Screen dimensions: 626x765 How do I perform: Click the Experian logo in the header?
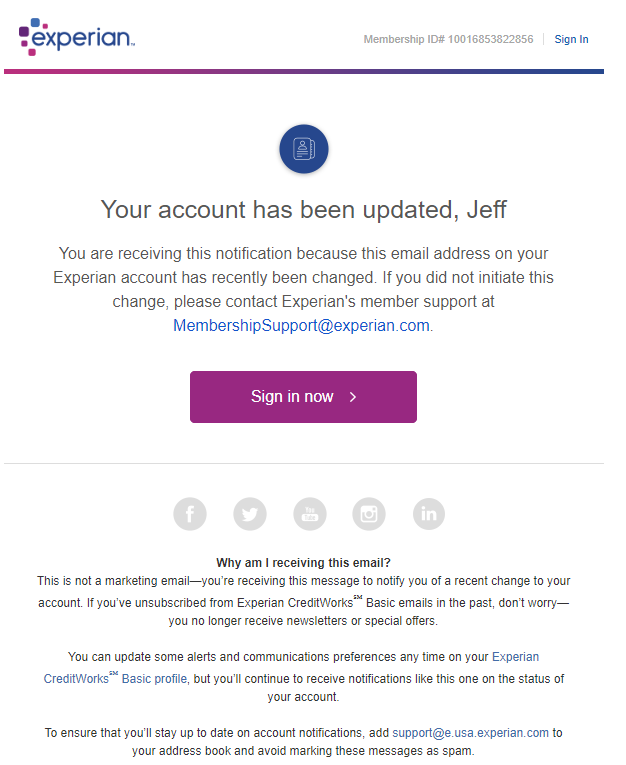point(77,37)
